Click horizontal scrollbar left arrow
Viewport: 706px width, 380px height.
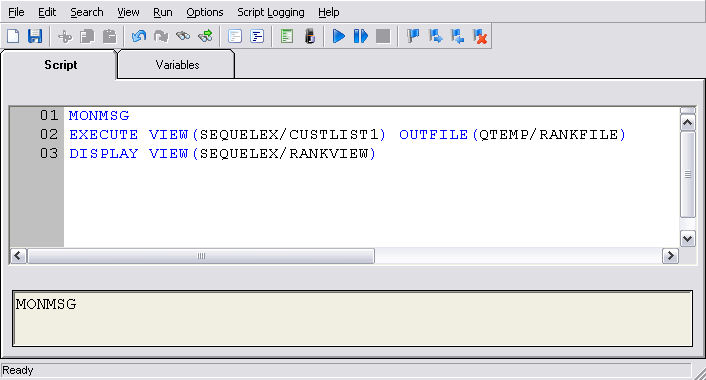click(x=18, y=256)
